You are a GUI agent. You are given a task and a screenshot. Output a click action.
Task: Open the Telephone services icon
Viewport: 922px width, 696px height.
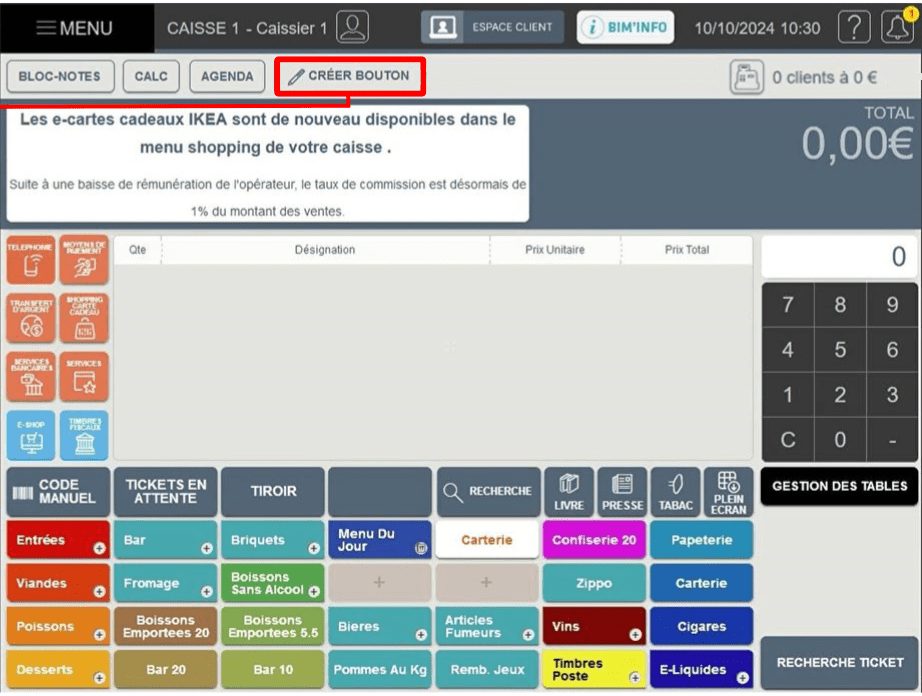[x=31, y=260]
